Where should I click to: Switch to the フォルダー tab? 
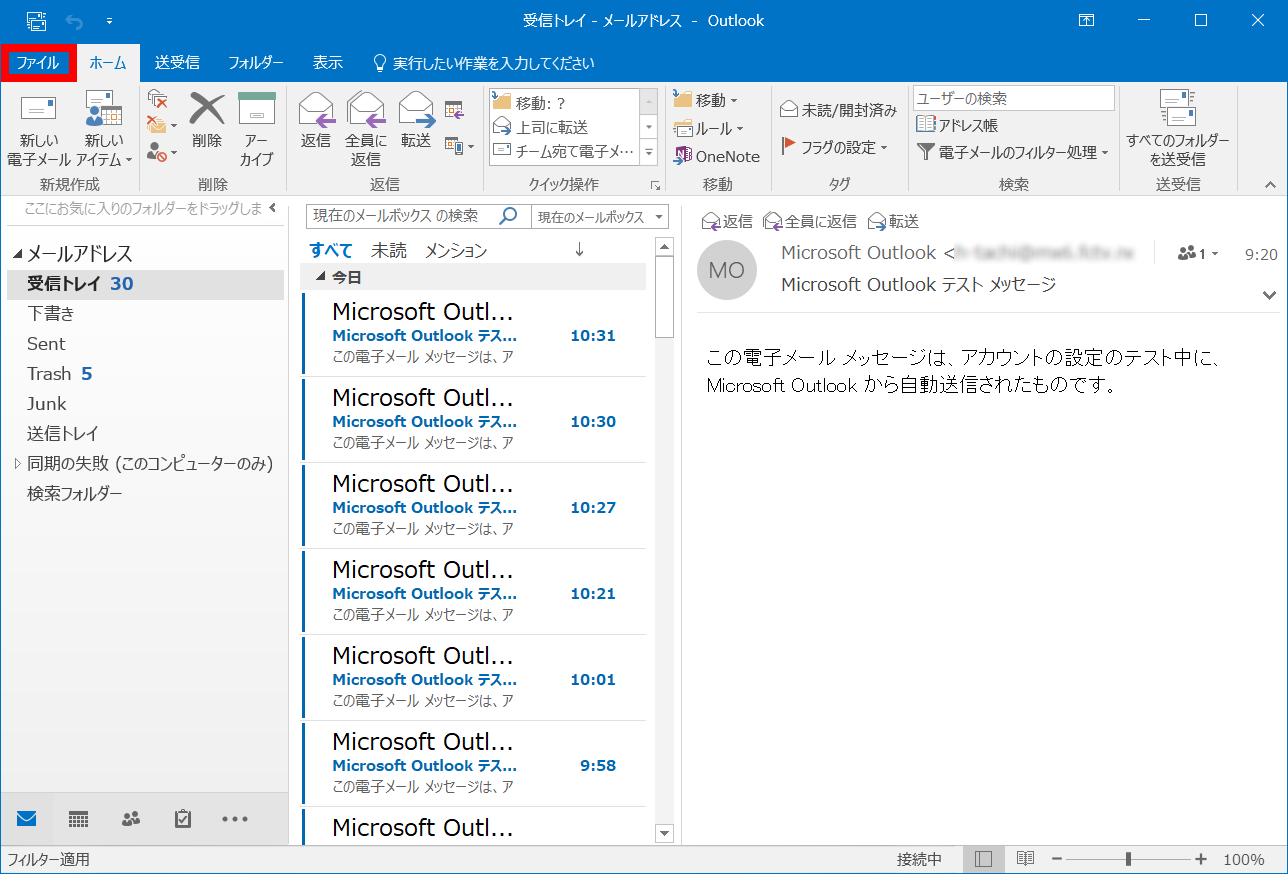click(x=256, y=62)
